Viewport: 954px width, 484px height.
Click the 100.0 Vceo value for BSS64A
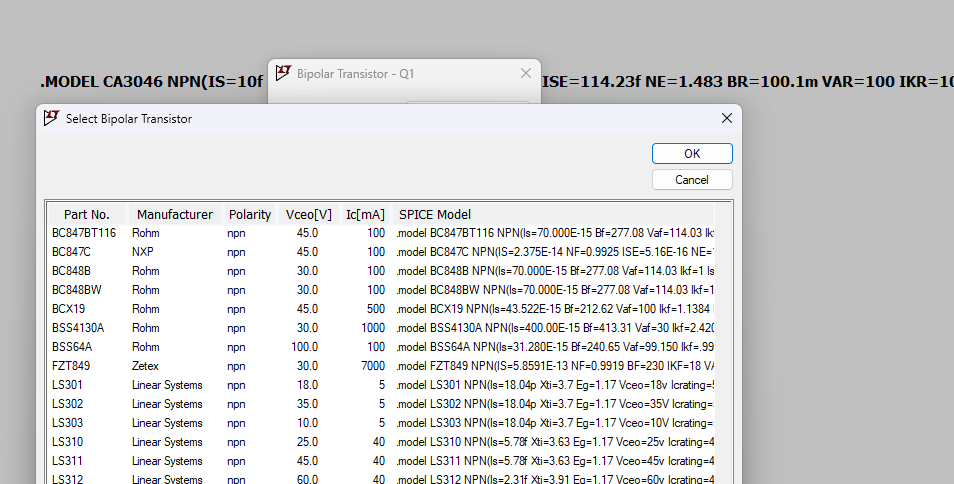304,347
